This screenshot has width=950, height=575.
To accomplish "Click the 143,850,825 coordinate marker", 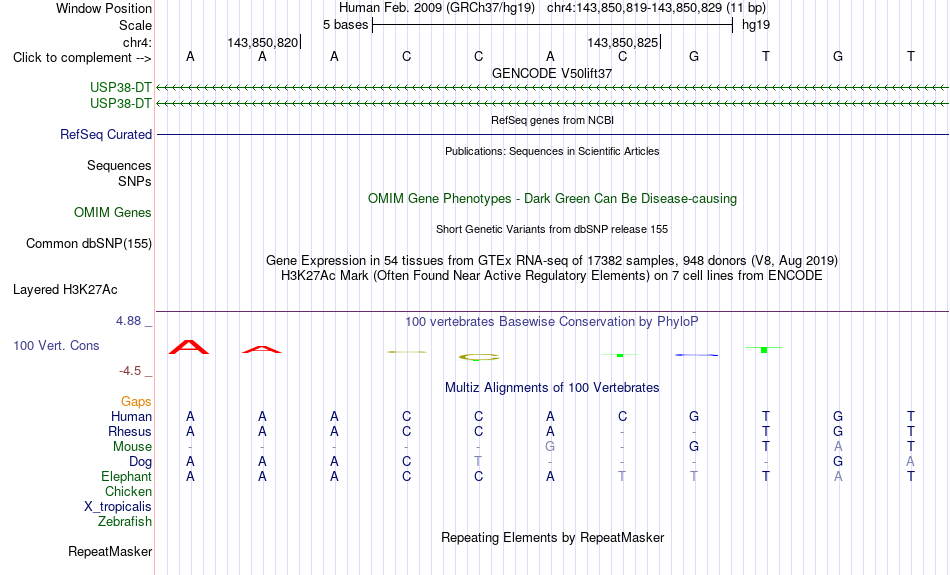I will (623, 42).
